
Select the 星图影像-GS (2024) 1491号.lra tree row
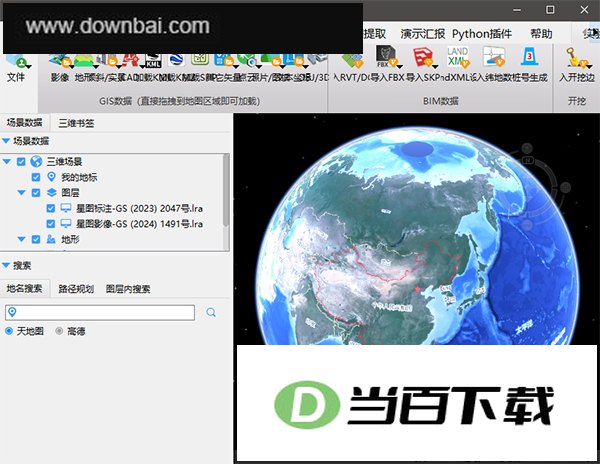tap(140, 223)
